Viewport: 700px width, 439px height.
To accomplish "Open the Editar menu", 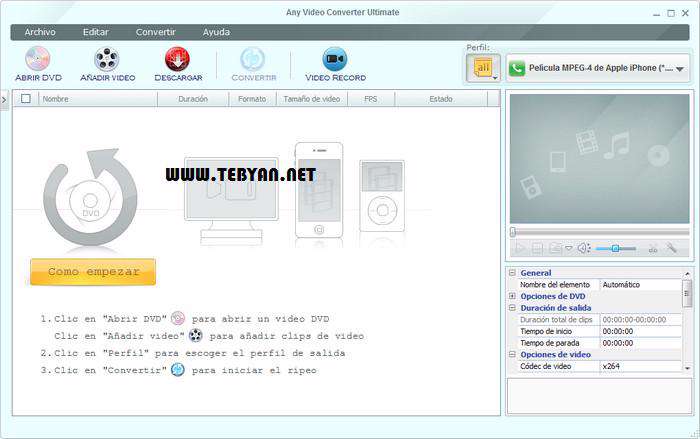I will pos(96,32).
